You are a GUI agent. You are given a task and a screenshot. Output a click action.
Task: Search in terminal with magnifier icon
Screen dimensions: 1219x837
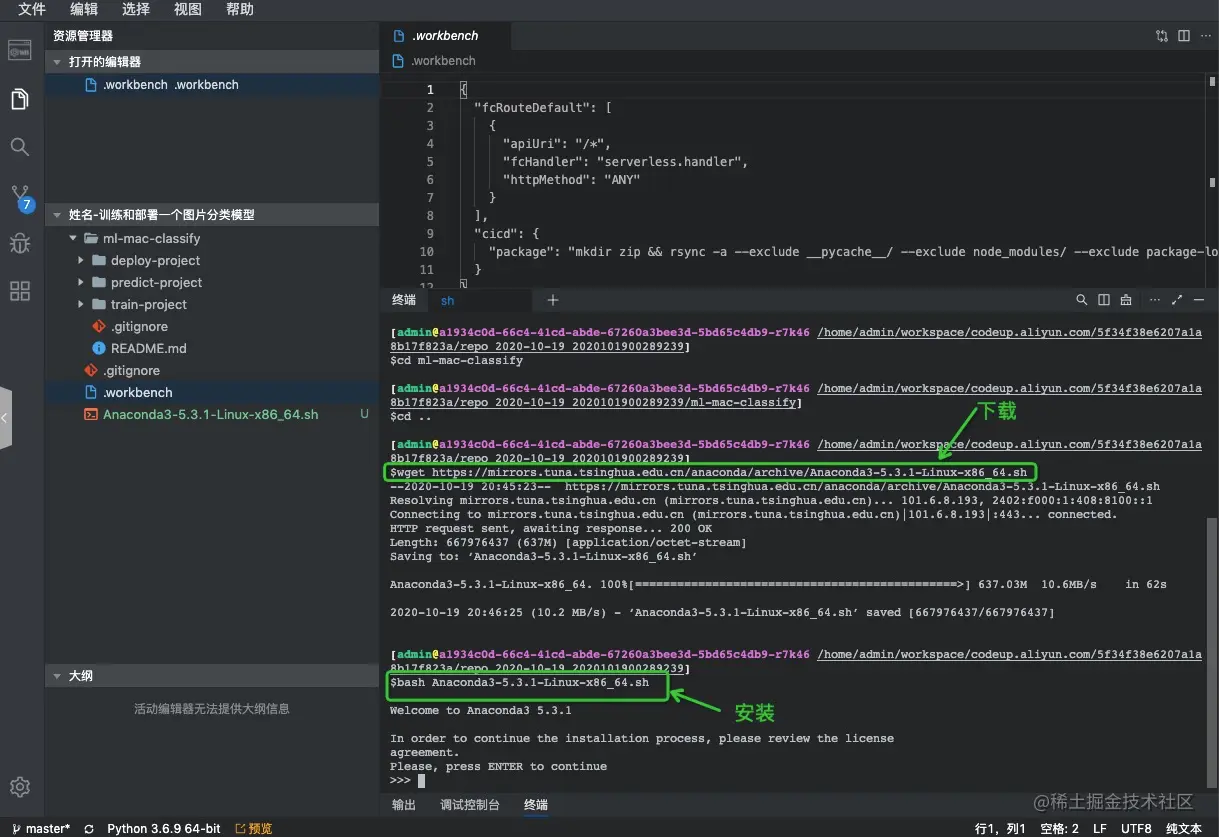click(1081, 300)
